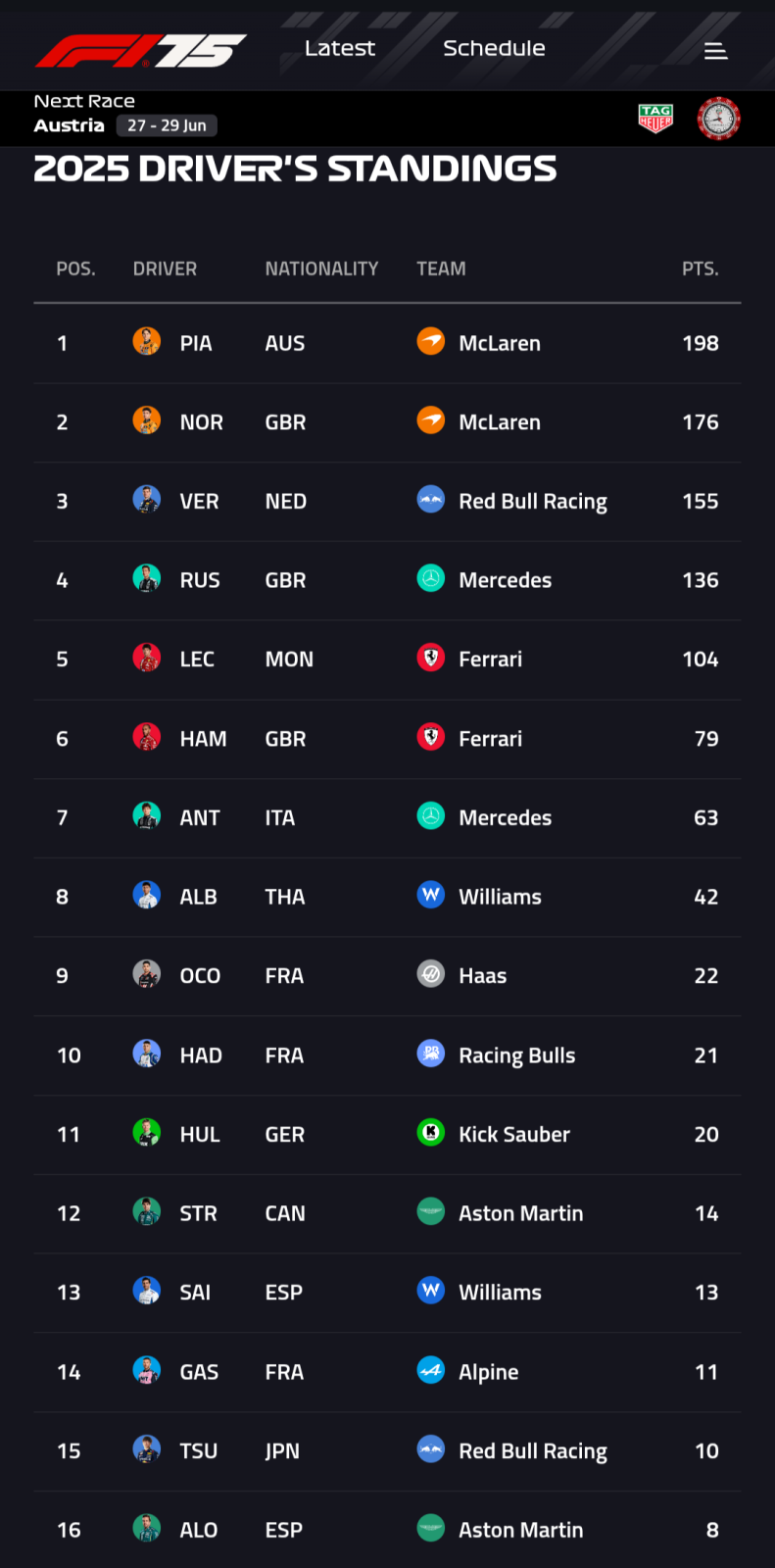Open Aston Martin link for ALO
The width and height of the screenshot is (775, 1568).
521,1530
